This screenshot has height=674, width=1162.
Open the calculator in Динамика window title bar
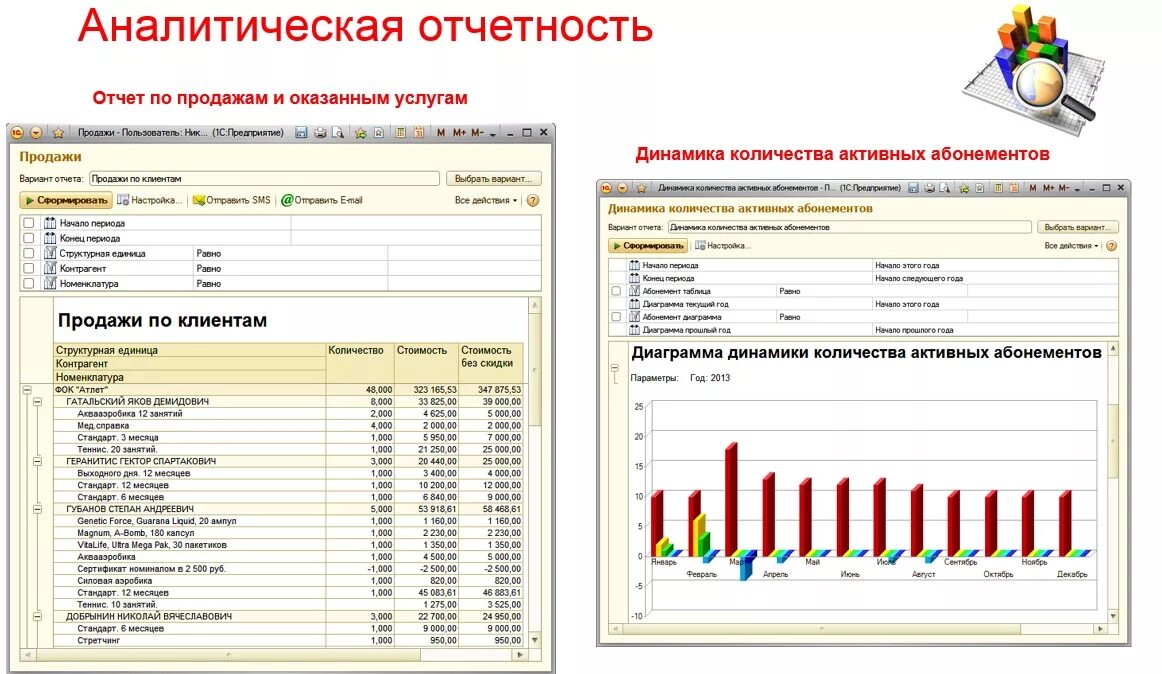[998, 188]
